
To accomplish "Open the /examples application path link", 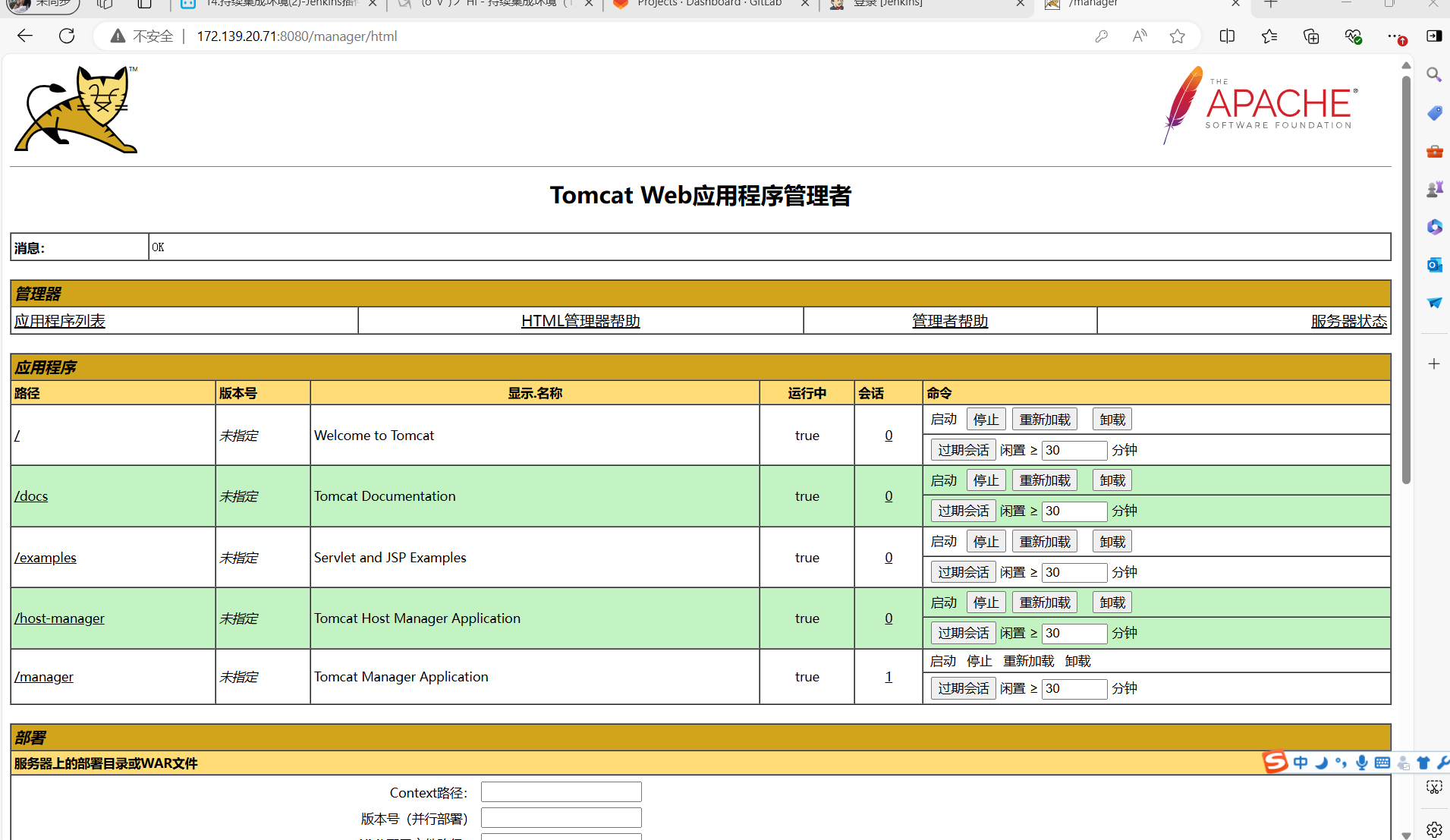I will pos(46,558).
